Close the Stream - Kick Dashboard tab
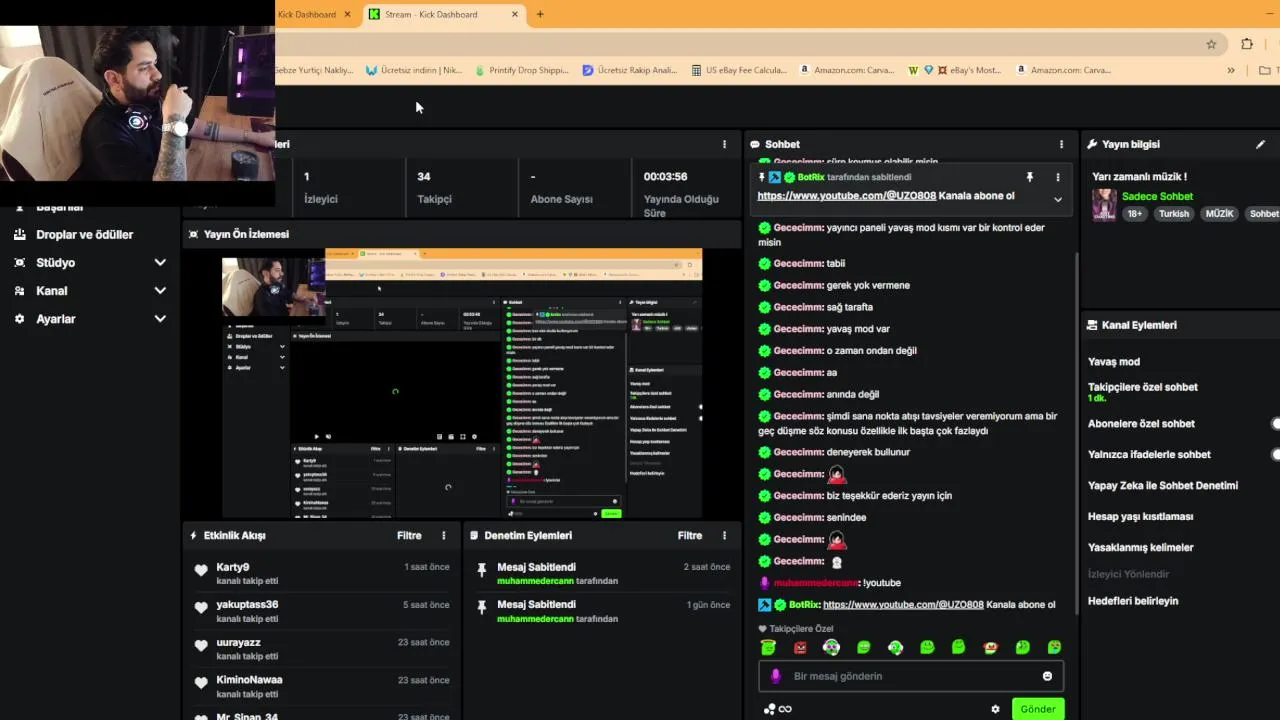The height and width of the screenshot is (720, 1280). (x=515, y=14)
